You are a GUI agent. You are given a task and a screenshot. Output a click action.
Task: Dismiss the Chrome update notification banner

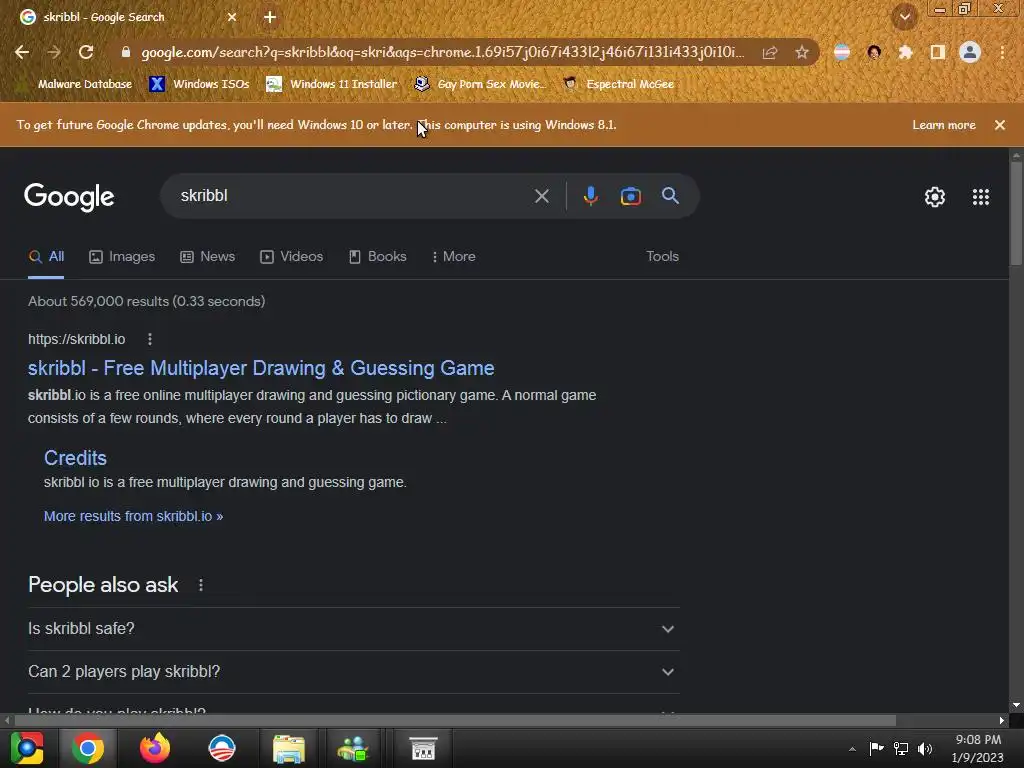1000,125
